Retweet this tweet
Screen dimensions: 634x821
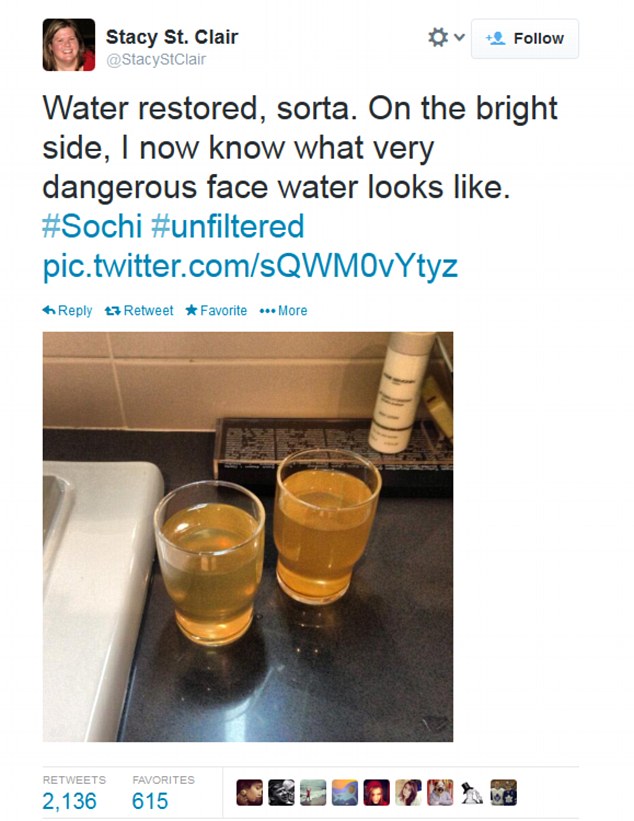pyautogui.click(x=139, y=311)
